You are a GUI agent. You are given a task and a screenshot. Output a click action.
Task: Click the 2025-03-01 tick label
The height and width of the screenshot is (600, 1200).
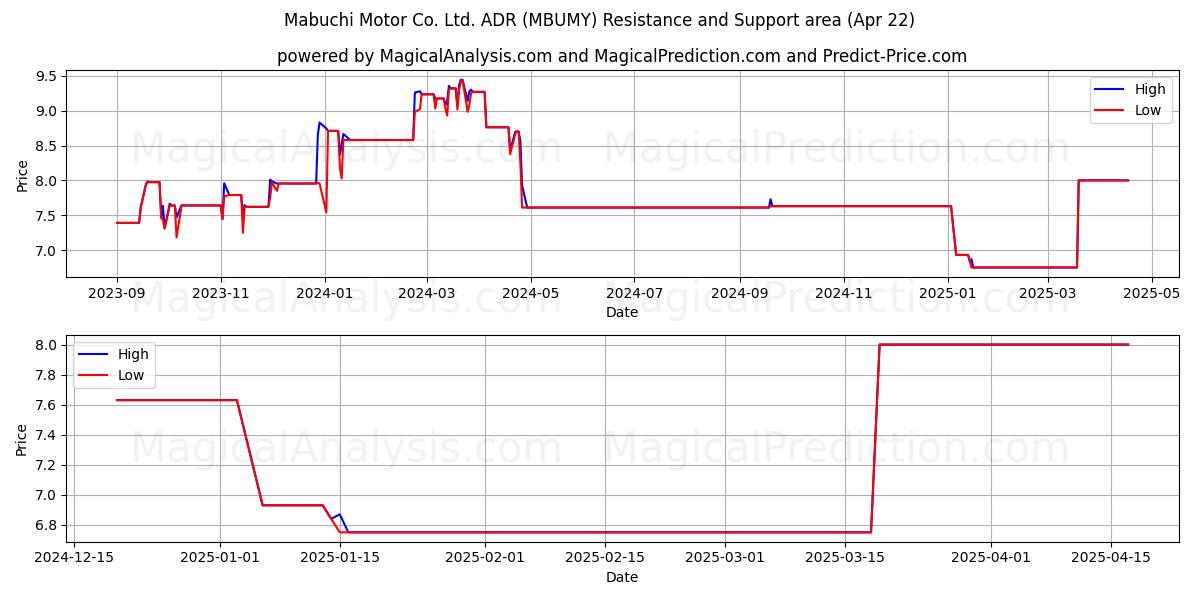coord(724,558)
